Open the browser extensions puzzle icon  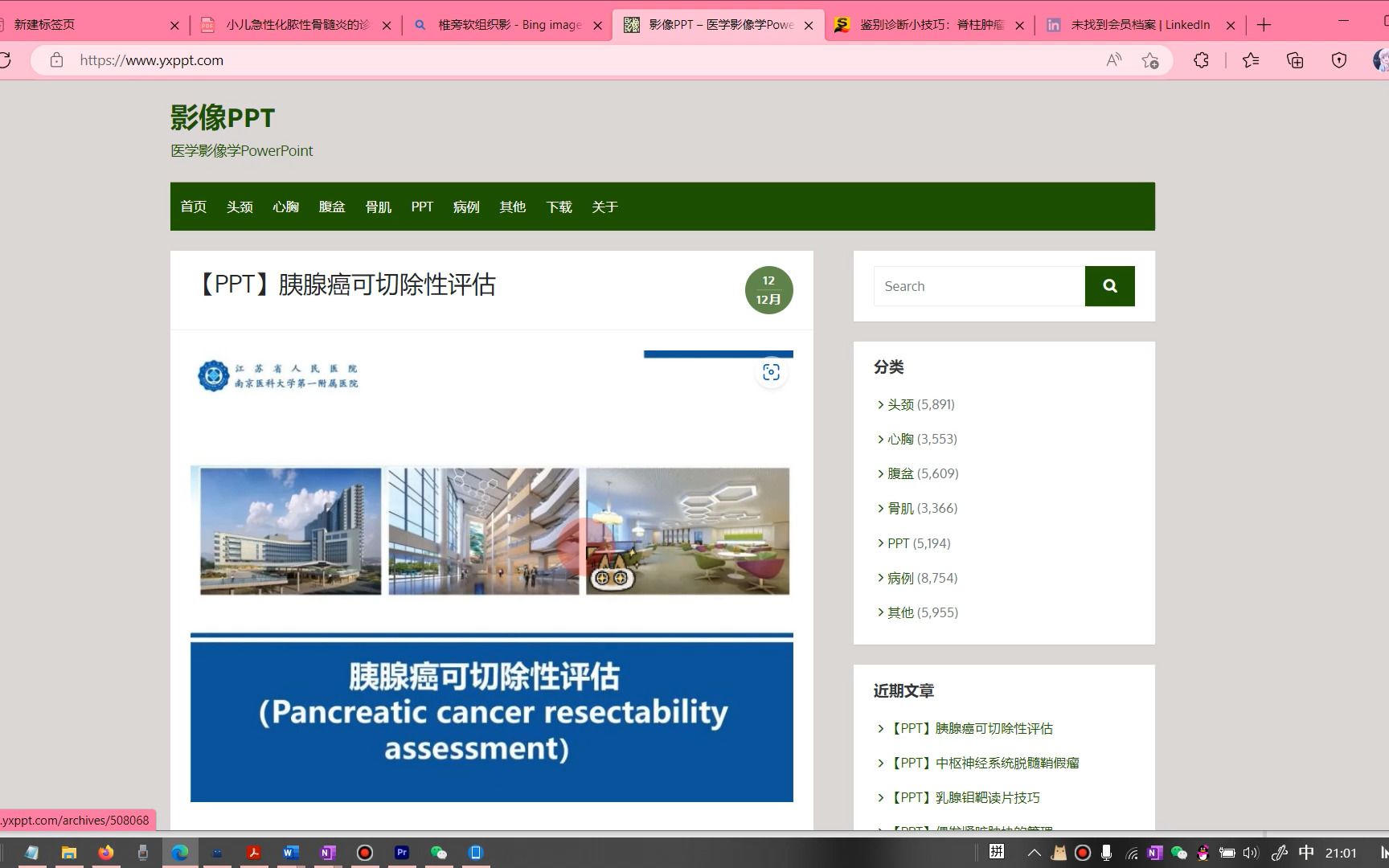tap(1201, 60)
